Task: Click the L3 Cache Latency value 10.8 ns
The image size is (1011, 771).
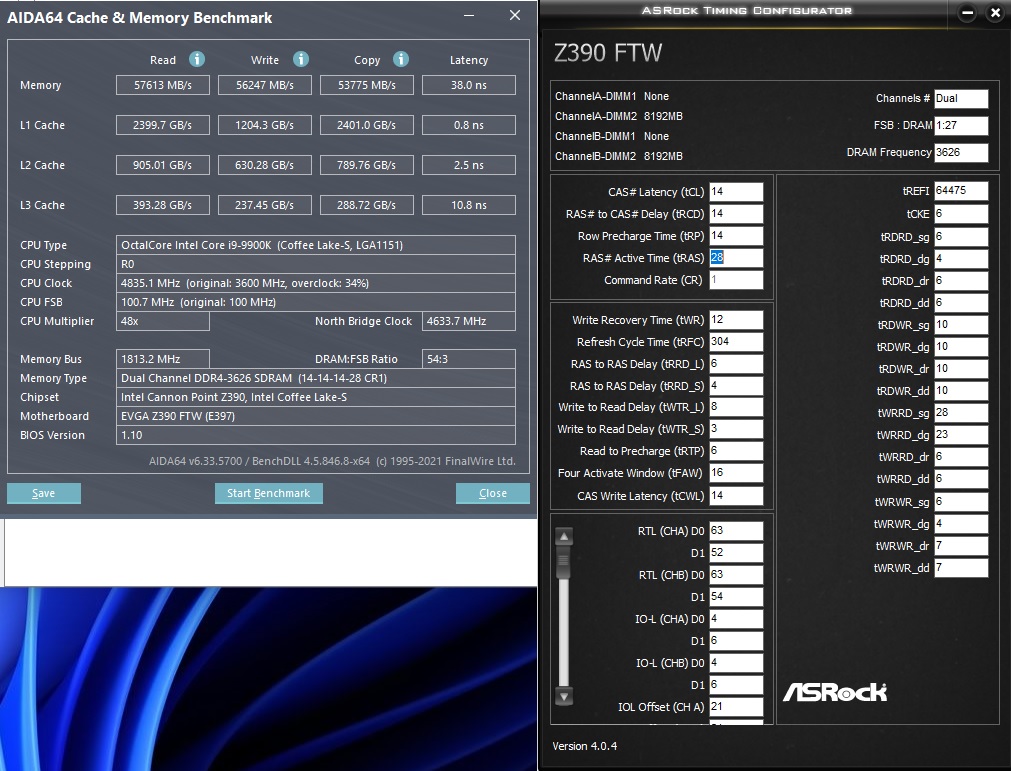Action: point(469,205)
